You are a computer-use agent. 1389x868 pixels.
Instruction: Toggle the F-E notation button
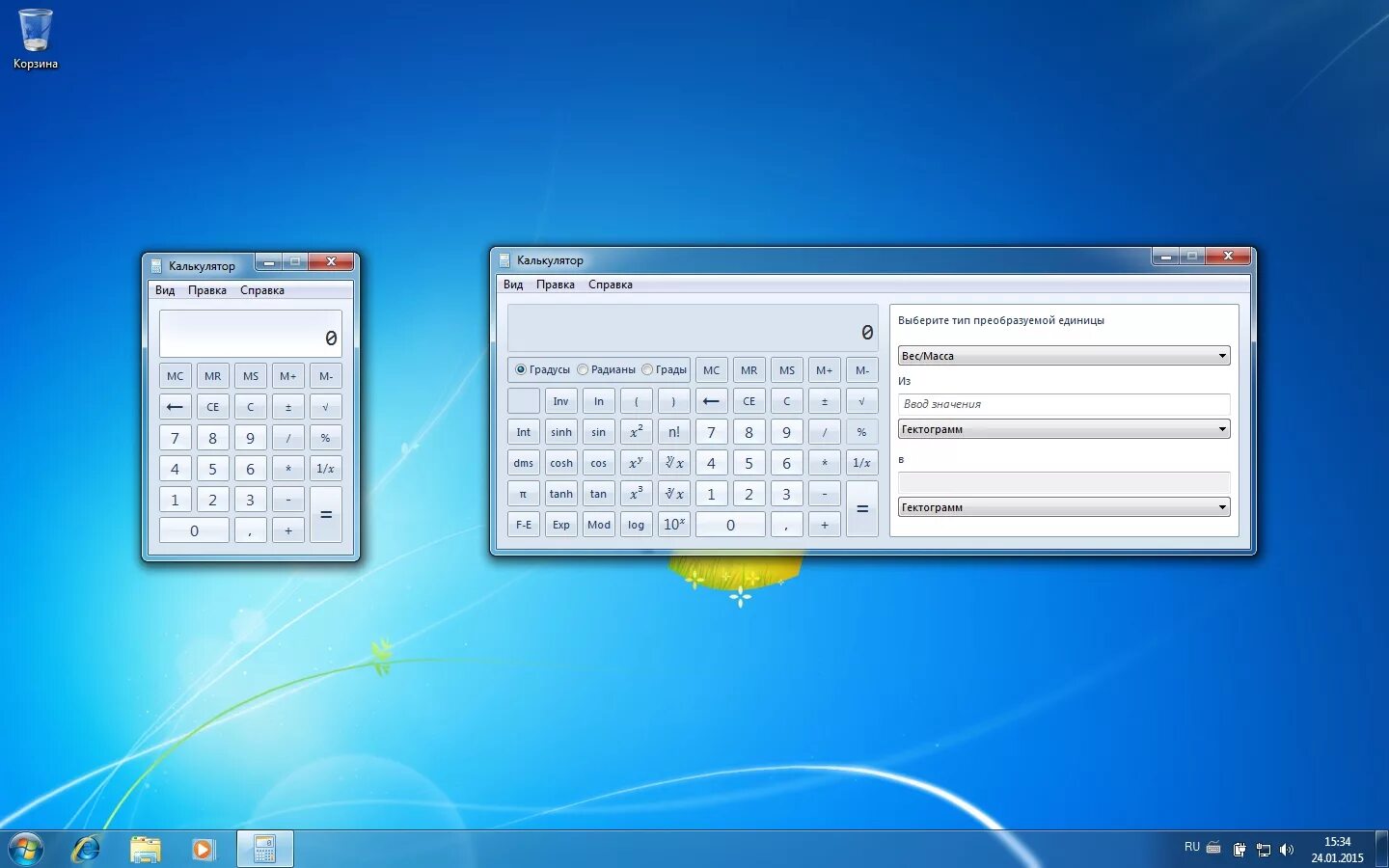pos(523,525)
